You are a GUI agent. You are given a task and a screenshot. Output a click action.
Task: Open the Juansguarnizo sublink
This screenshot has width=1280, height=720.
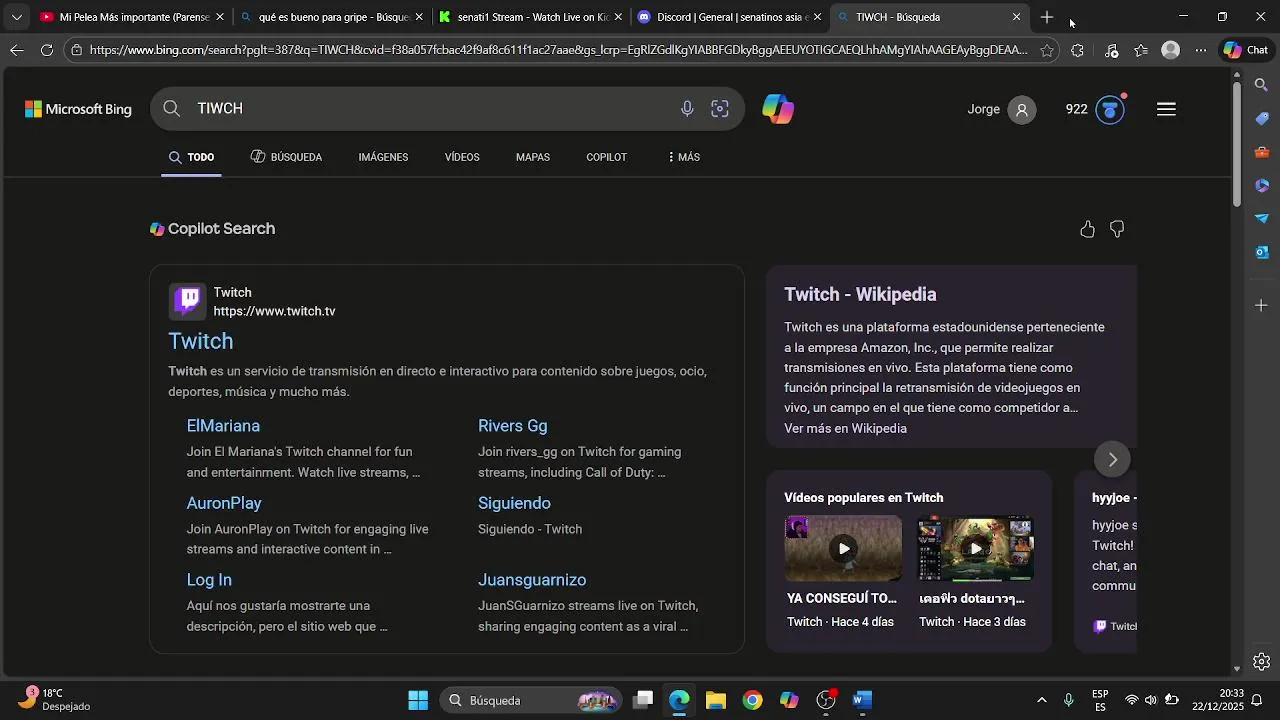tap(532, 580)
